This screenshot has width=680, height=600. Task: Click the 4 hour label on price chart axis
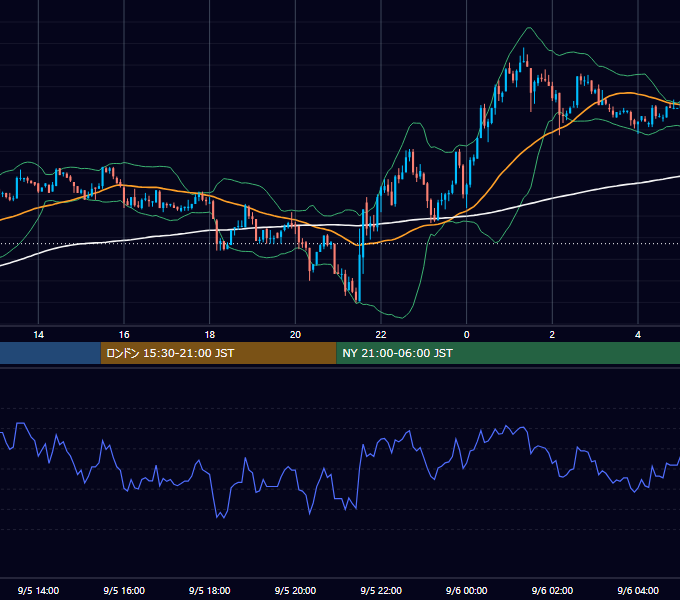coord(638,335)
